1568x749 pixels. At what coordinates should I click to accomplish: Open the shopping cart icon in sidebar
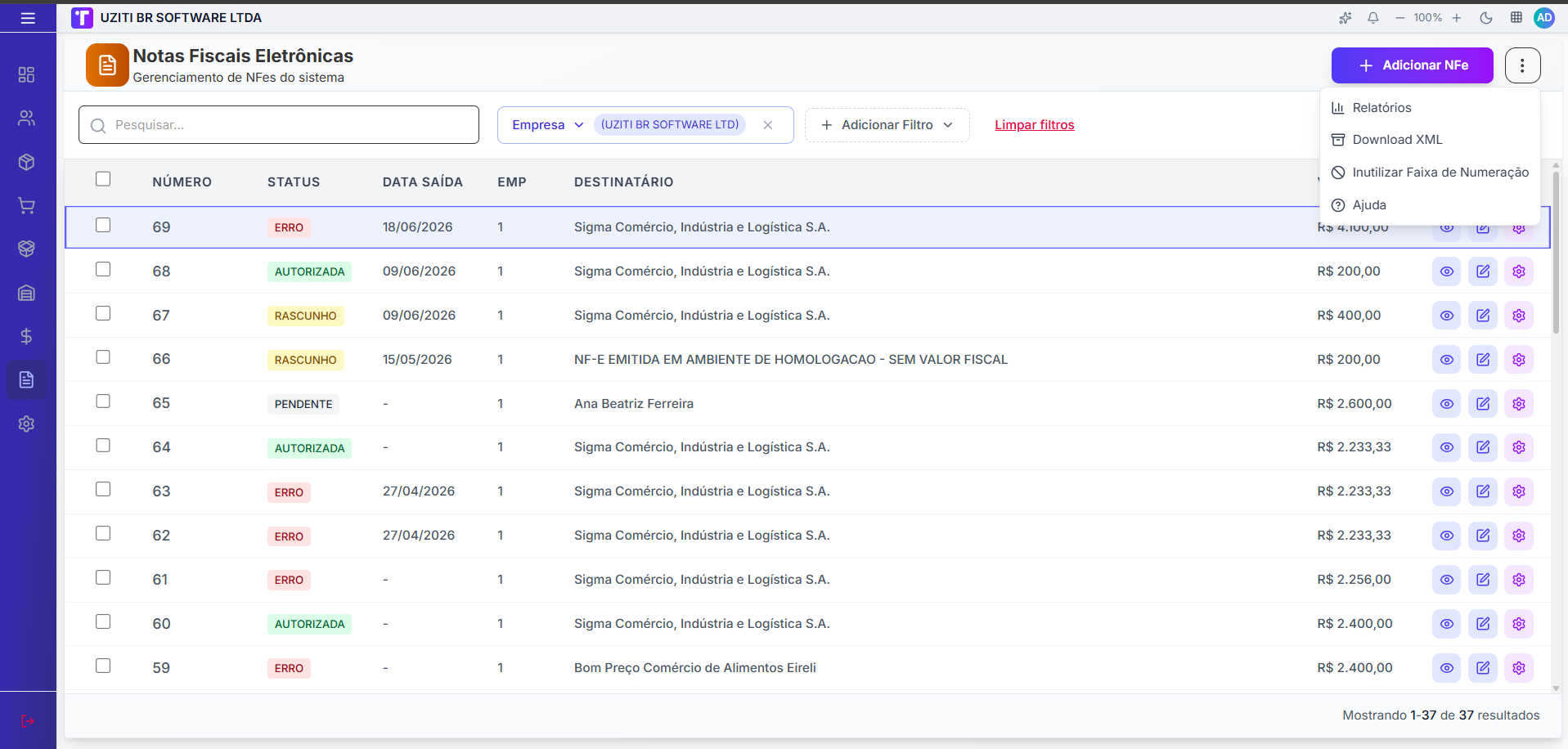[26, 206]
